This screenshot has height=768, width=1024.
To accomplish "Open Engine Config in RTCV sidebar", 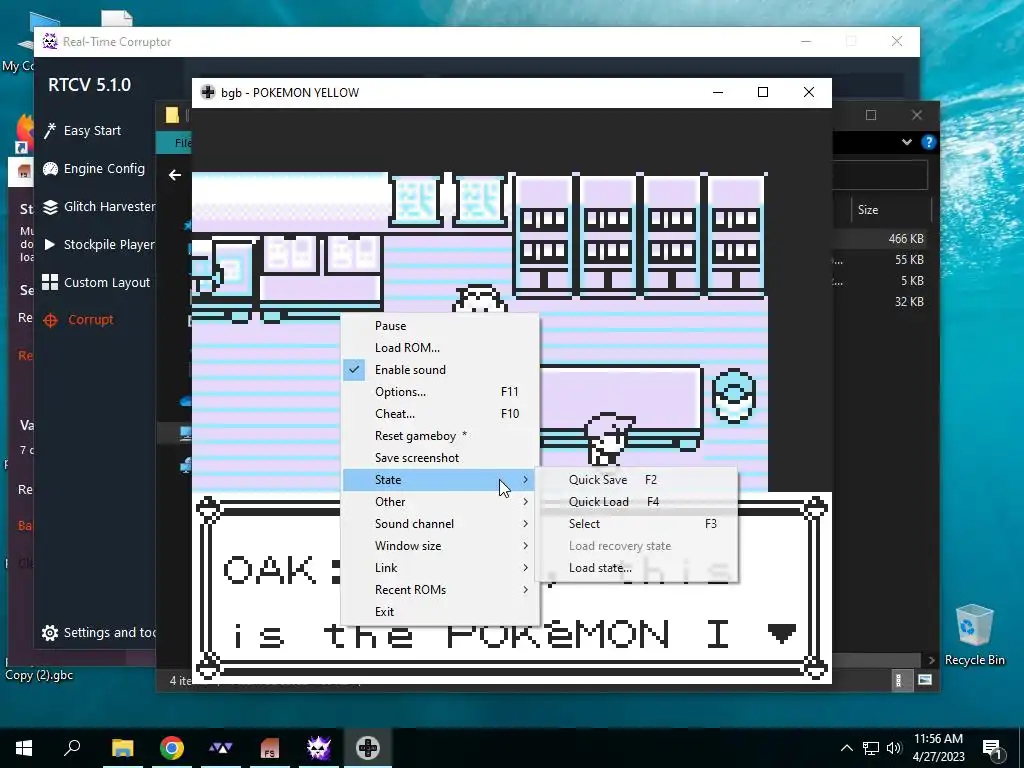I will click(x=93, y=168).
